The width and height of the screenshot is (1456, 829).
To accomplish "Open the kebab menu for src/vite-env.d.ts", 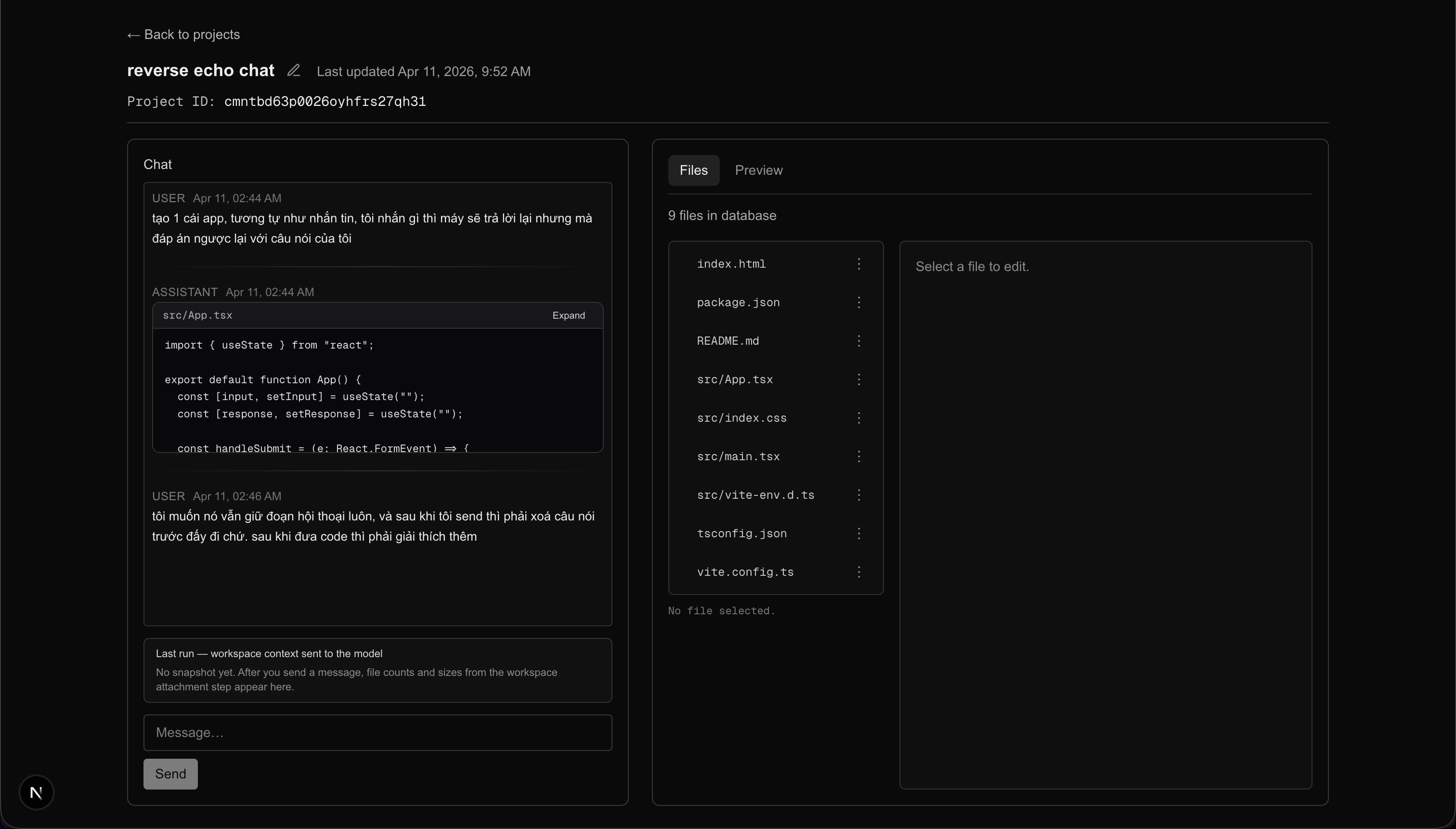I will [858, 495].
